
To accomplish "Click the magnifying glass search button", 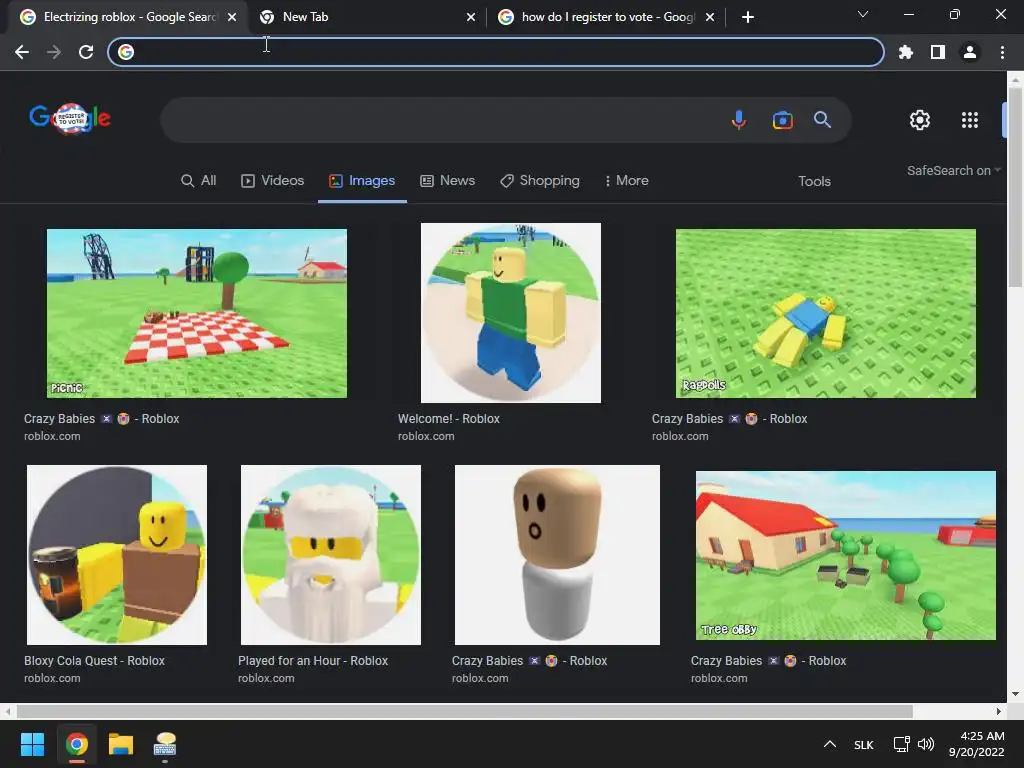I will (822, 120).
